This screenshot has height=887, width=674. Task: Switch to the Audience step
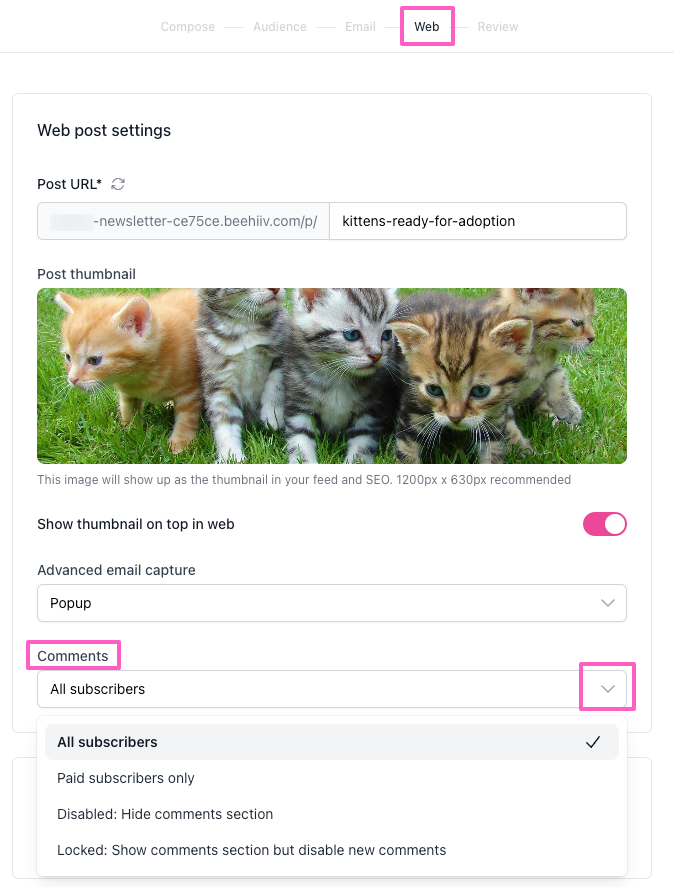(x=280, y=27)
